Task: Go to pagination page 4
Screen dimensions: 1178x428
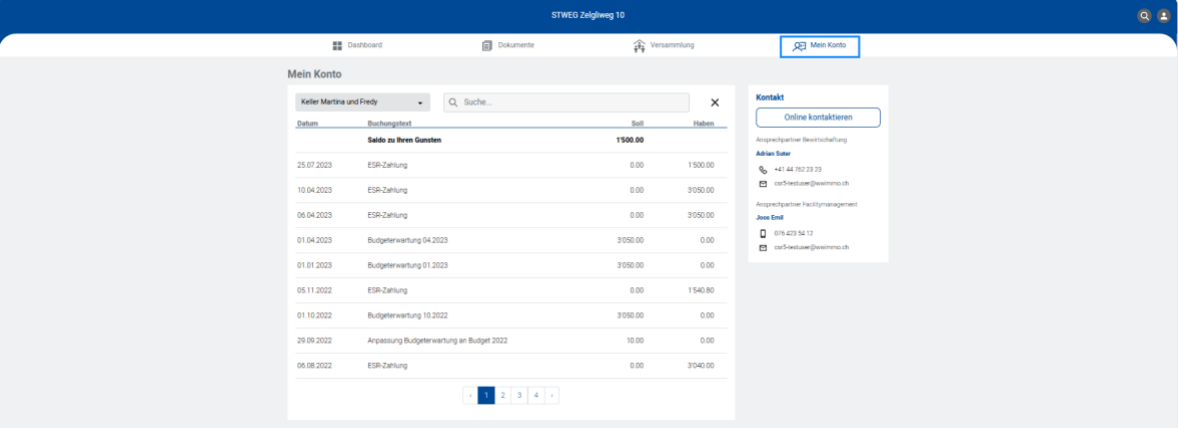Action: [536, 395]
